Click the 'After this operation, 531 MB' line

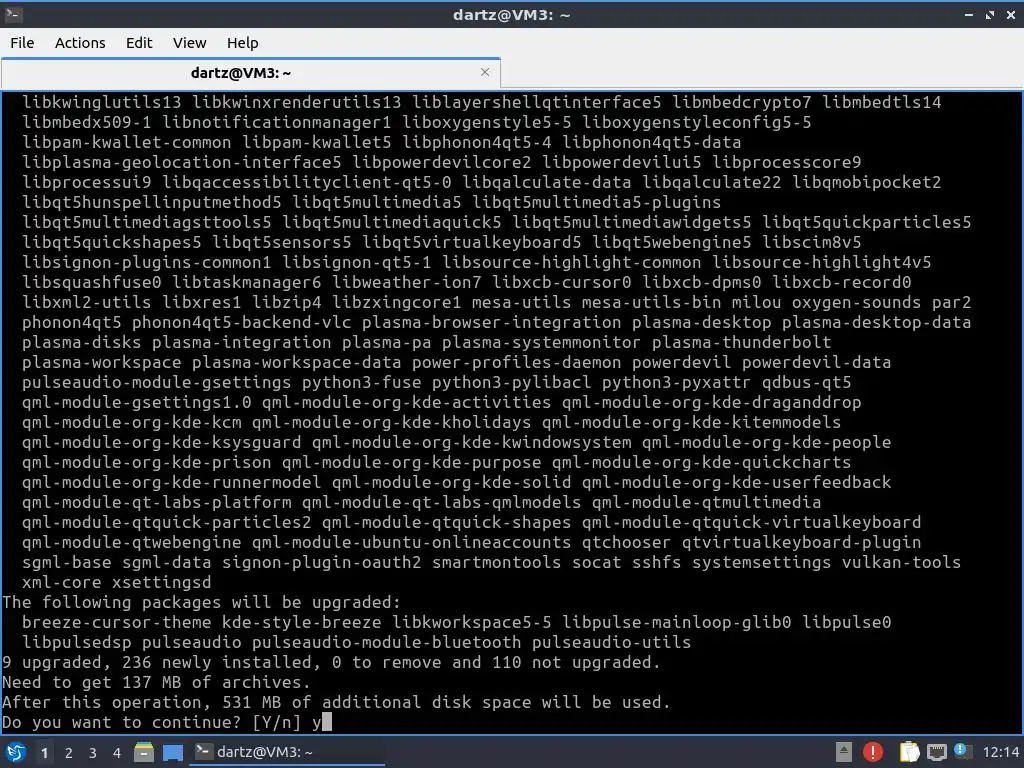coord(336,702)
